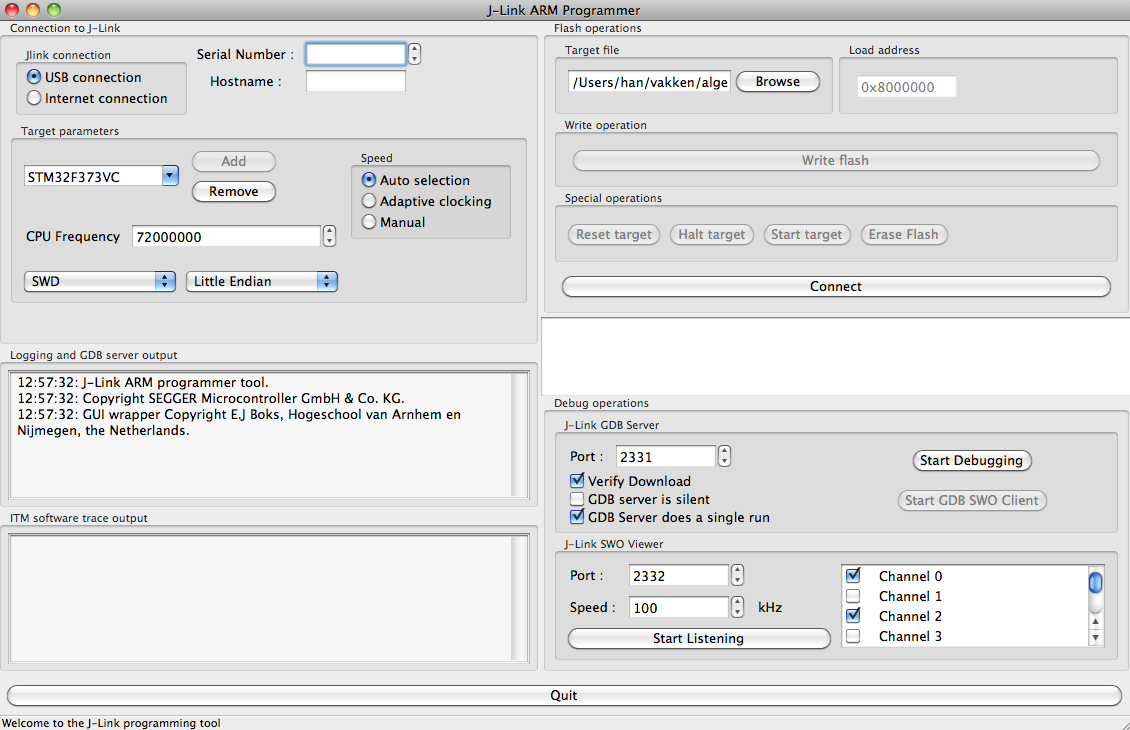Click the yellow minimize window button
The image size is (1130, 730).
pos(32,9)
